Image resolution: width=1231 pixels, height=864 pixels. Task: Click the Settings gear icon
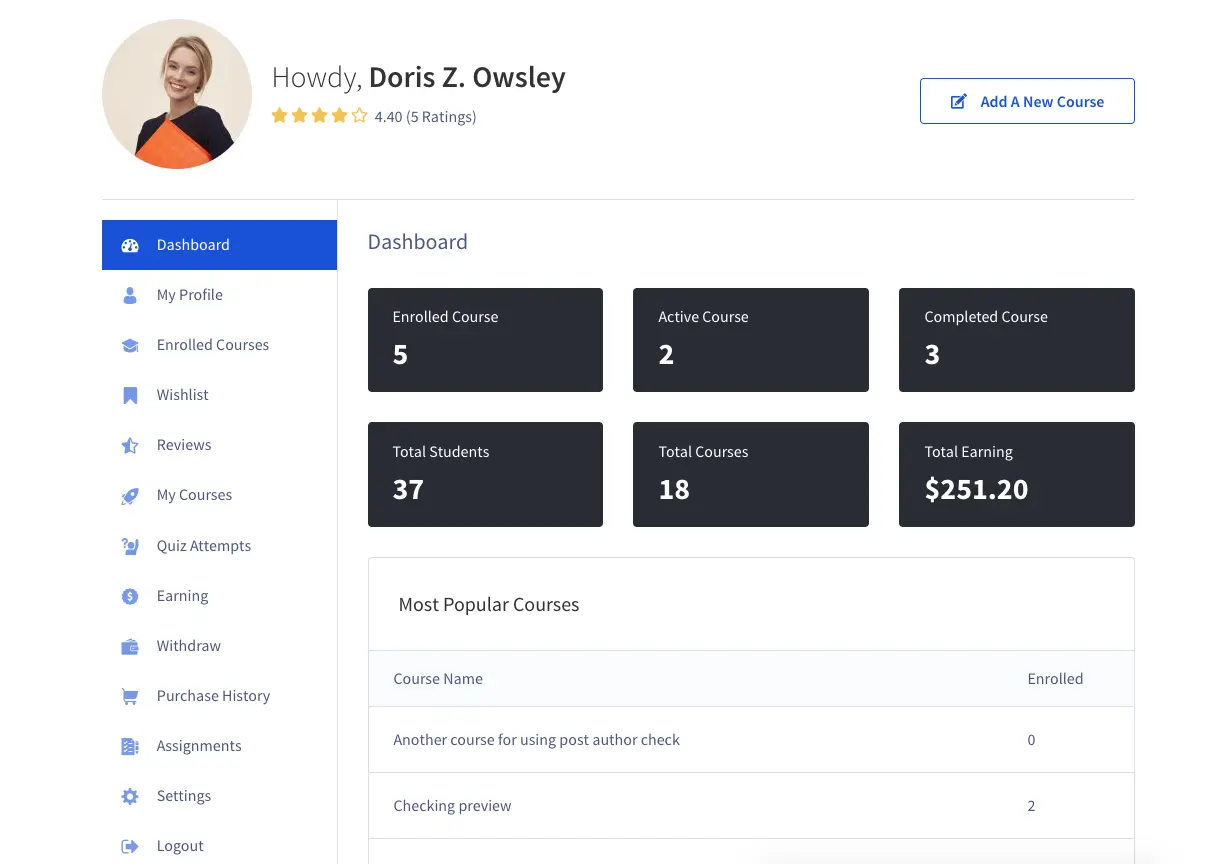tap(130, 797)
